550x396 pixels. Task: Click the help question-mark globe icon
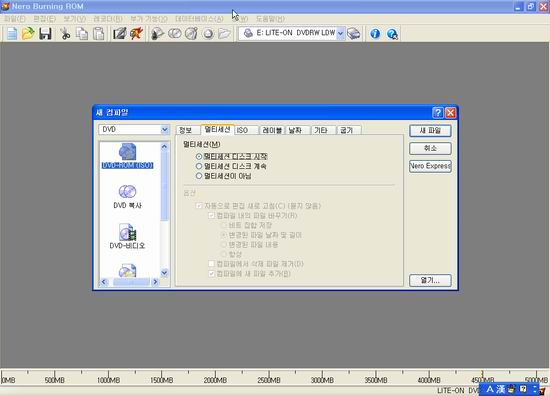392,34
